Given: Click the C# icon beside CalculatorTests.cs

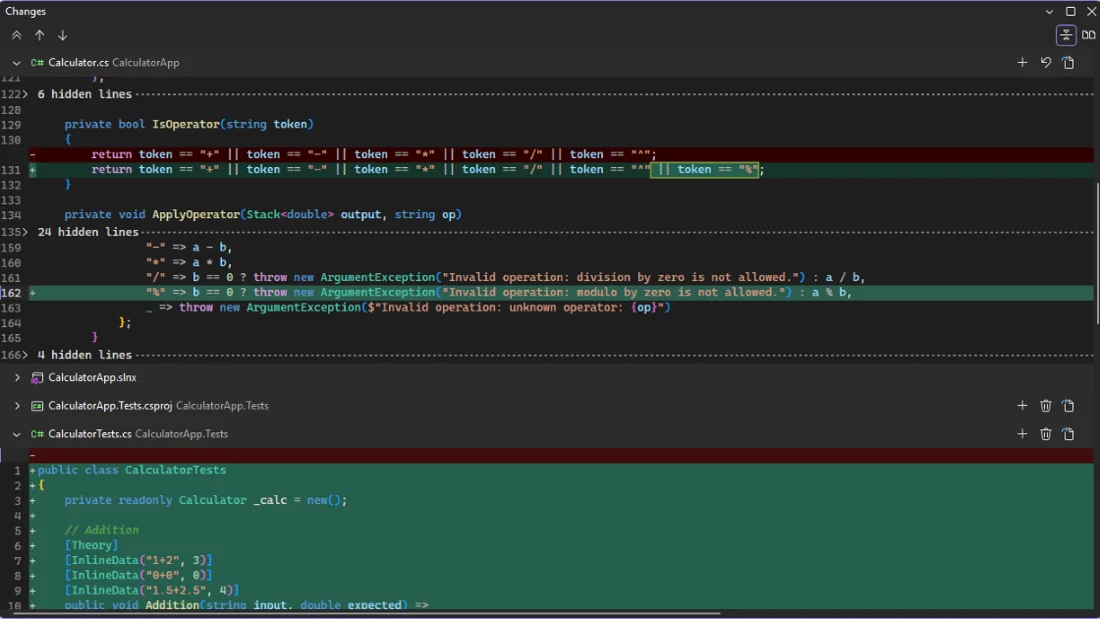Looking at the screenshot, I should click(37, 434).
